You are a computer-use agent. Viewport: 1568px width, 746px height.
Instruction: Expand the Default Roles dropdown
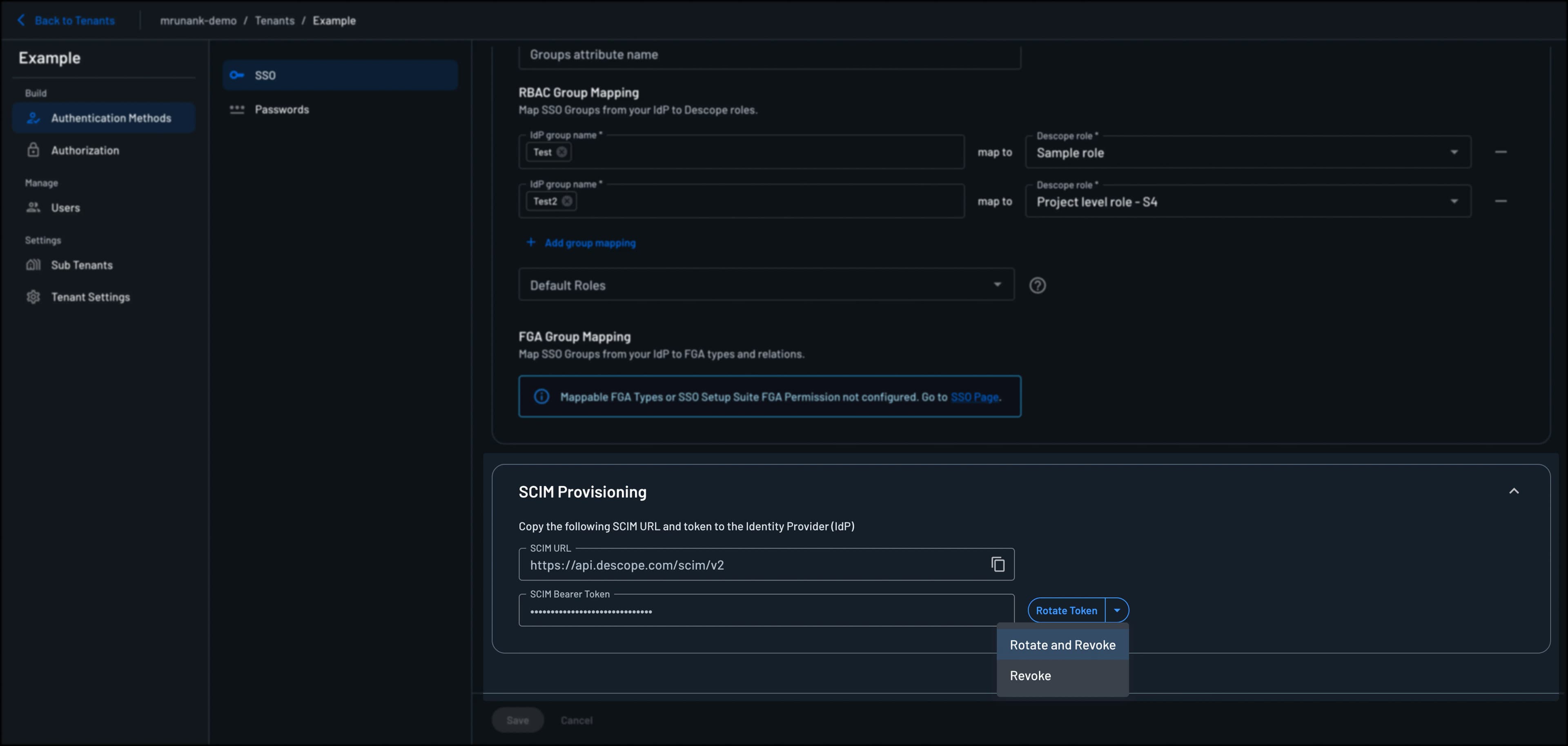point(996,284)
